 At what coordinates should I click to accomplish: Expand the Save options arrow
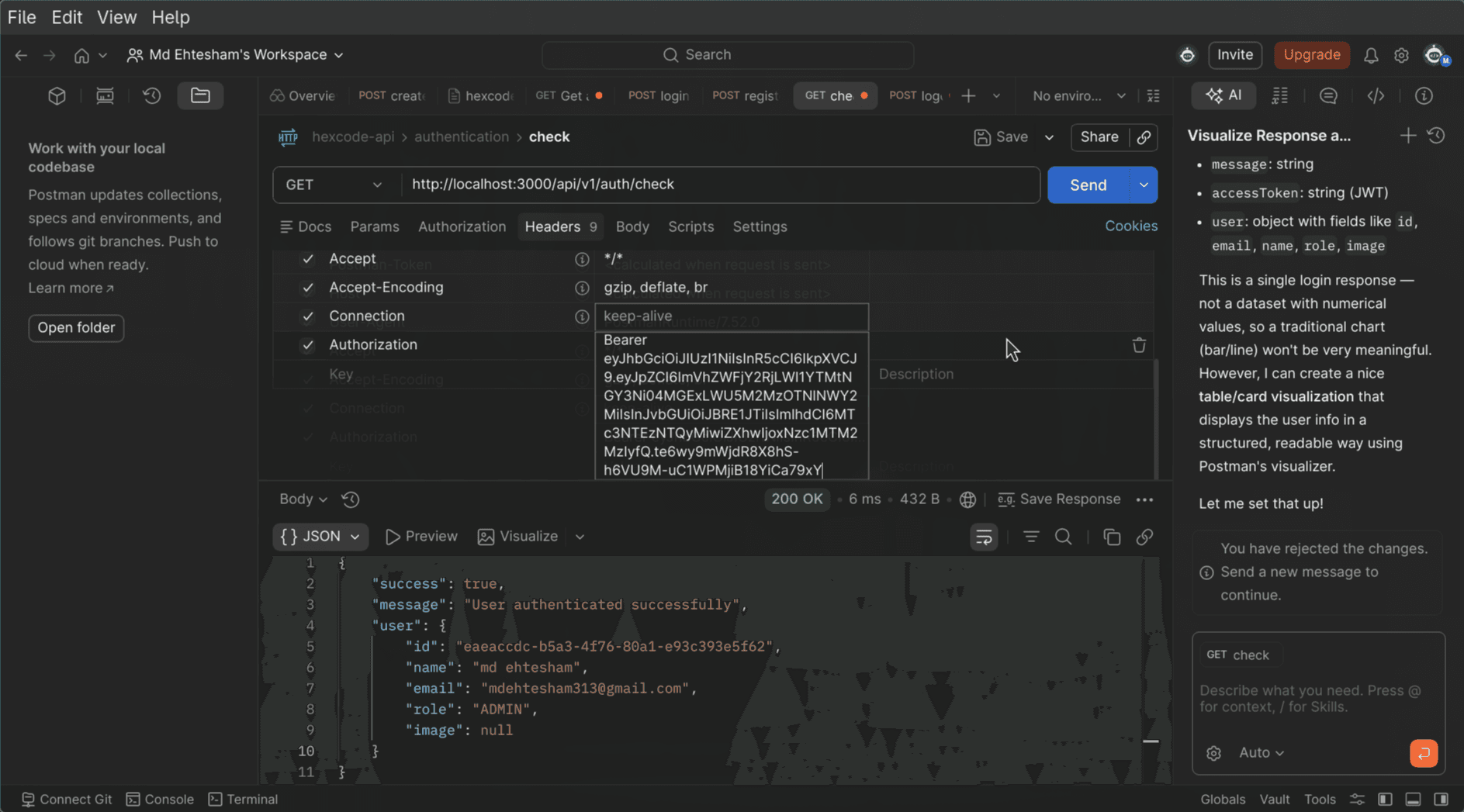[x=1049, y=137]
